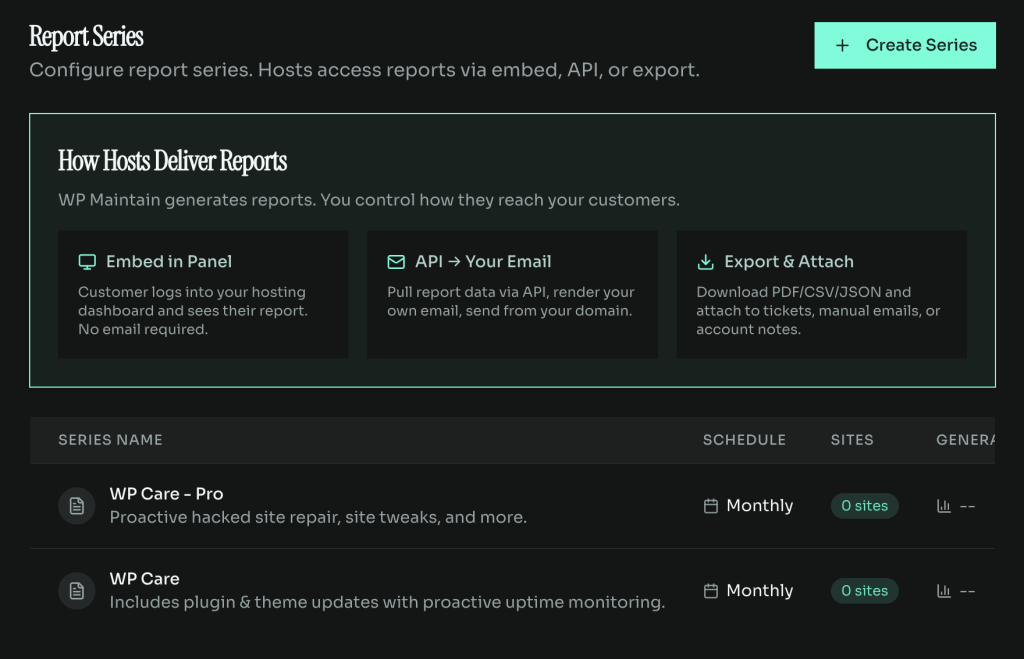Image resolution: width=1024 pixels, height=659 pixels.
Task: Click the bar chart icon in WP Care - Pro row
Action: [943, 506]
